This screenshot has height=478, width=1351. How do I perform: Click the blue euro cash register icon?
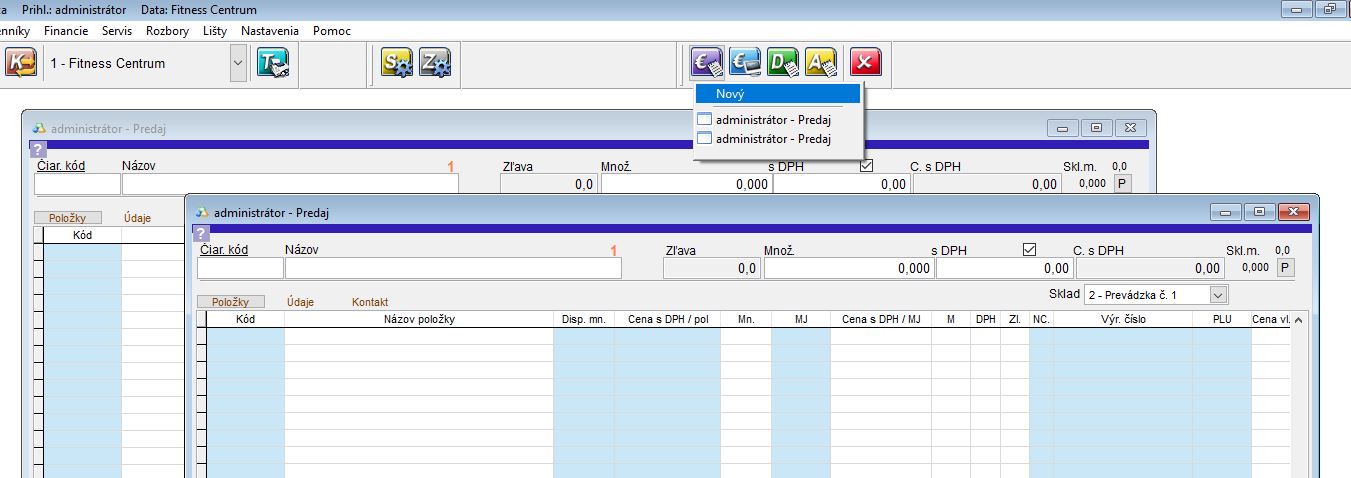(744, 64)
